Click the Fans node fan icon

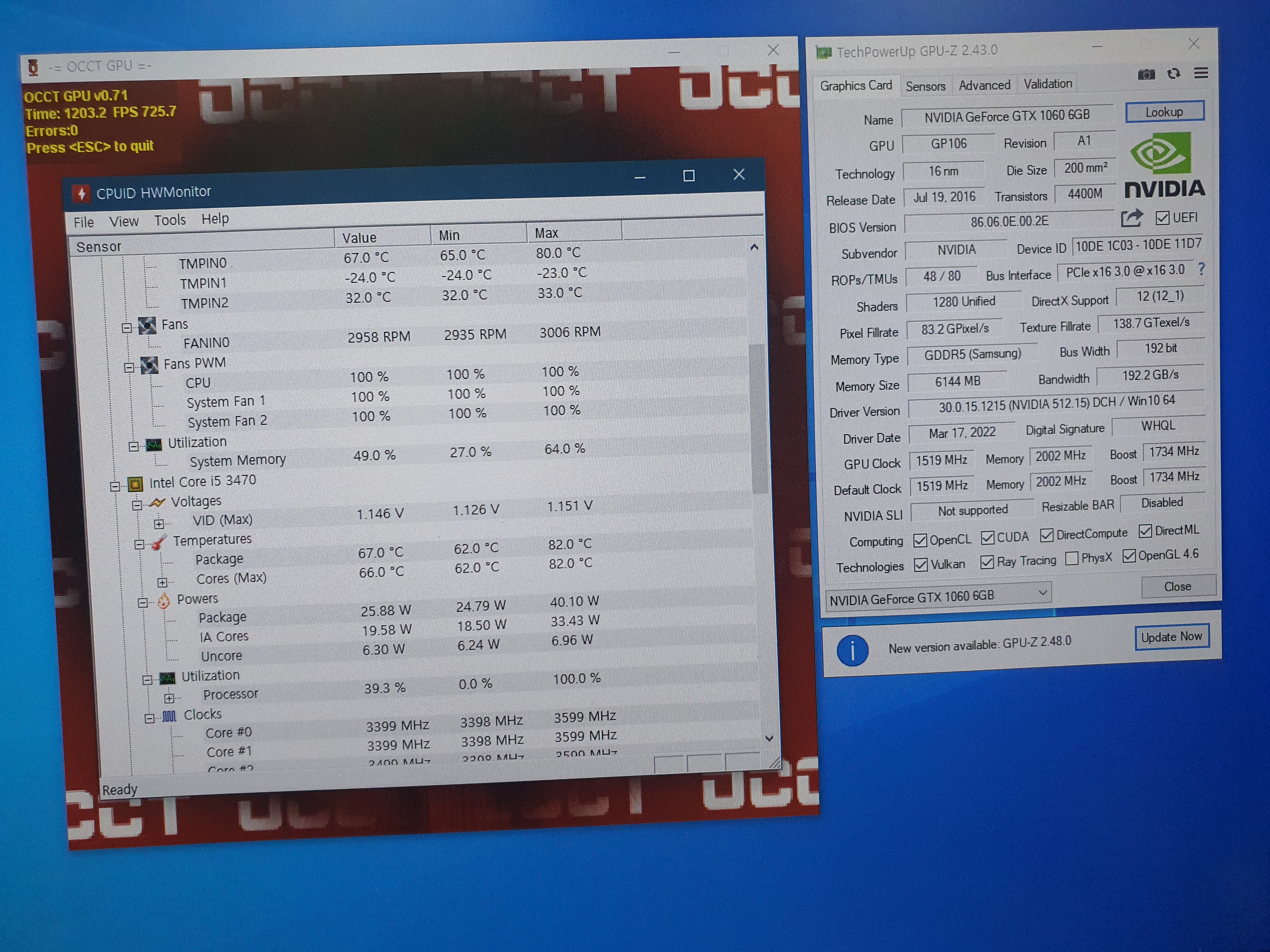[x=147, y=326]
